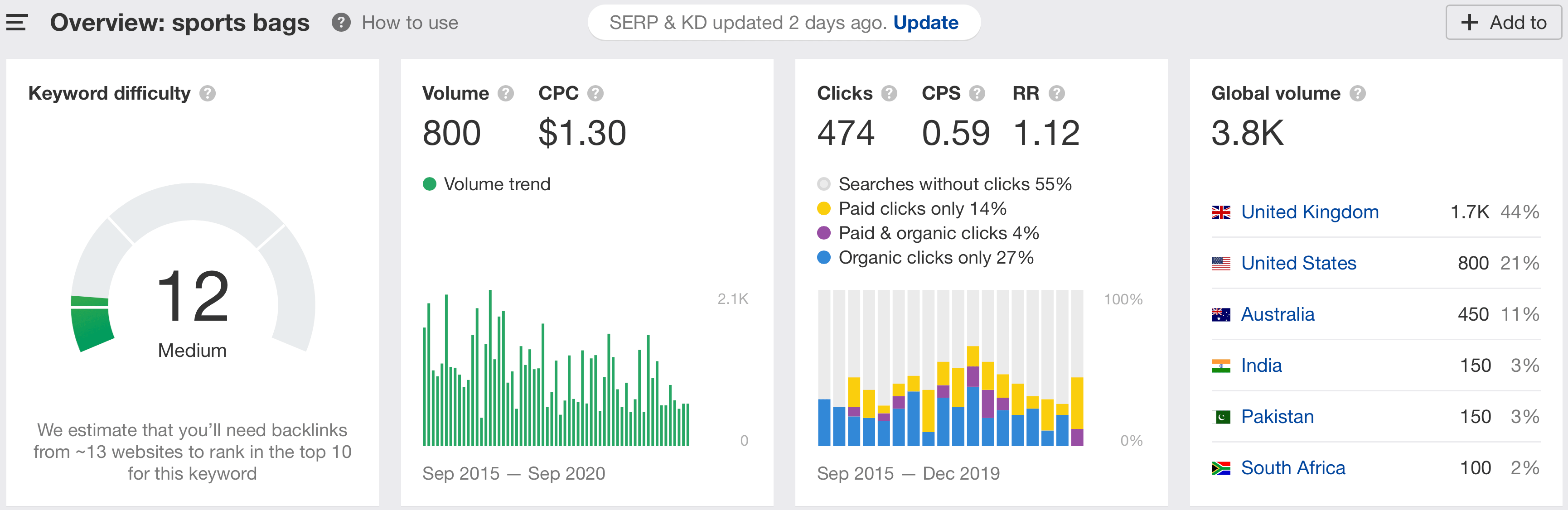The width and height of the screenshot is (1568, 510).
Task: Click the Volume help question mark
Action: [505, 93]
